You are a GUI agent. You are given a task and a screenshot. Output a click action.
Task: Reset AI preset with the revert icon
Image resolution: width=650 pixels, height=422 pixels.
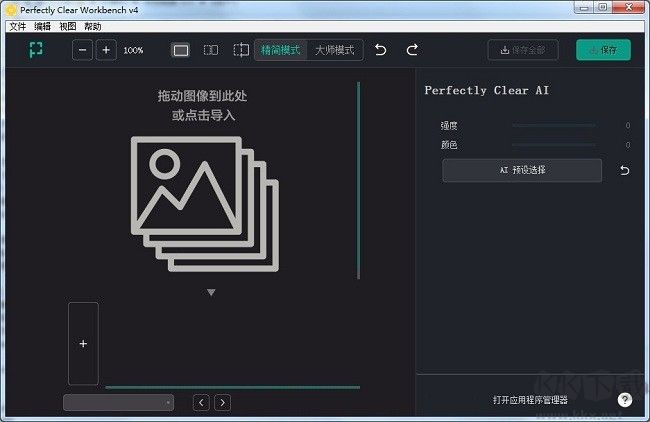pyautogui.click(x=624, y=170)
